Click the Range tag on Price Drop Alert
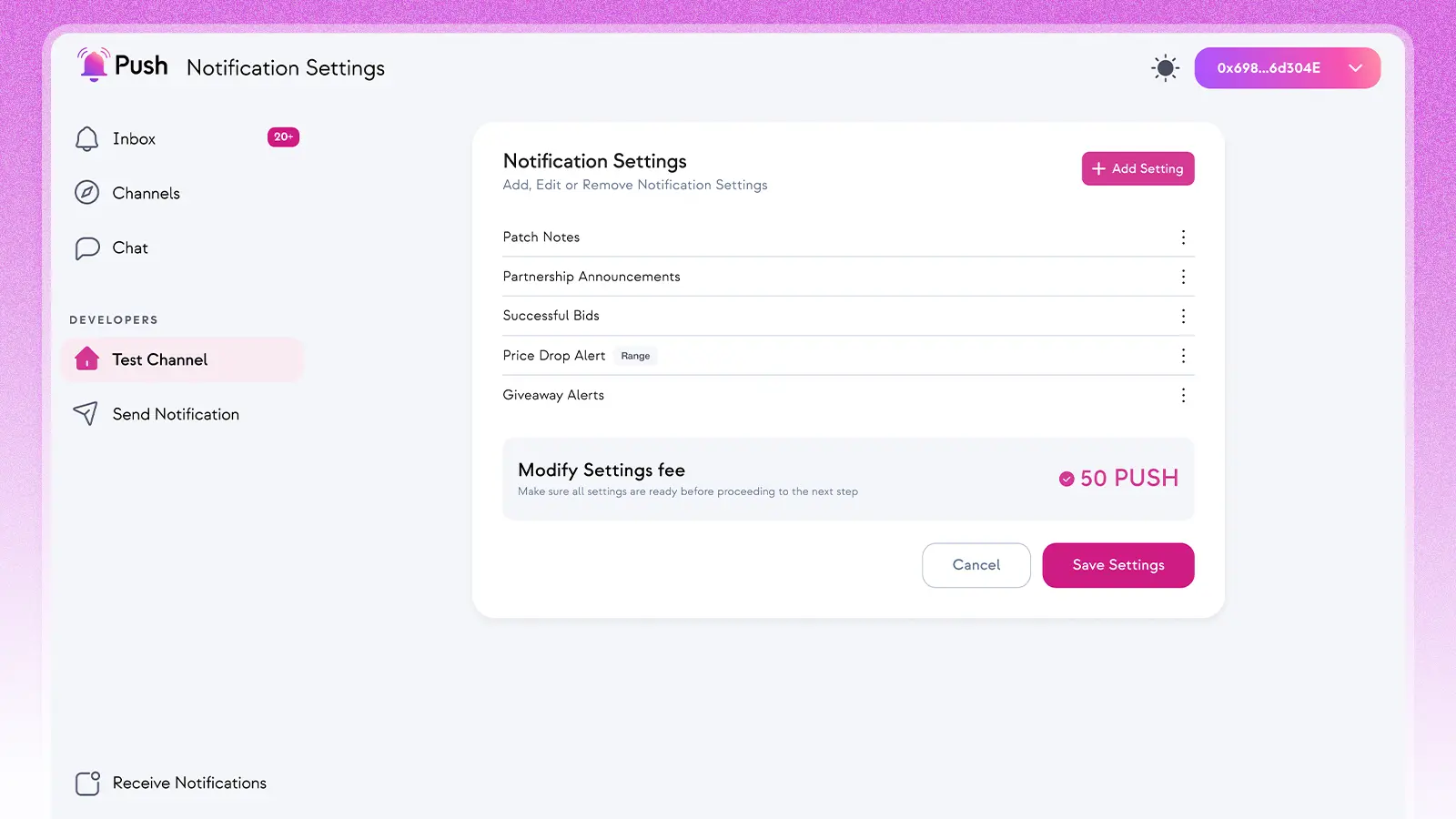 tap(634, 355)
